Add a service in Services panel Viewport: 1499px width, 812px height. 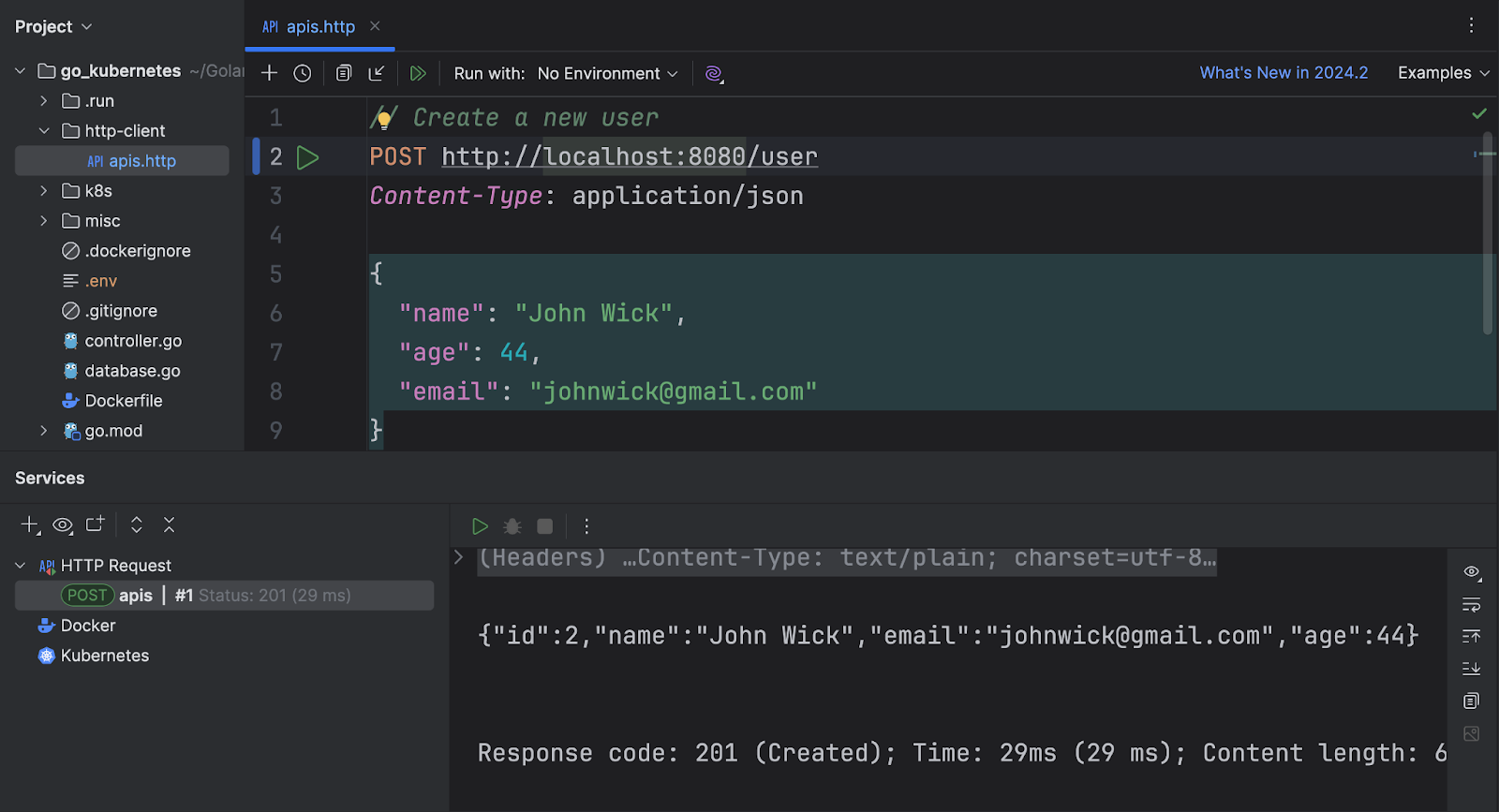coord(31,525)
